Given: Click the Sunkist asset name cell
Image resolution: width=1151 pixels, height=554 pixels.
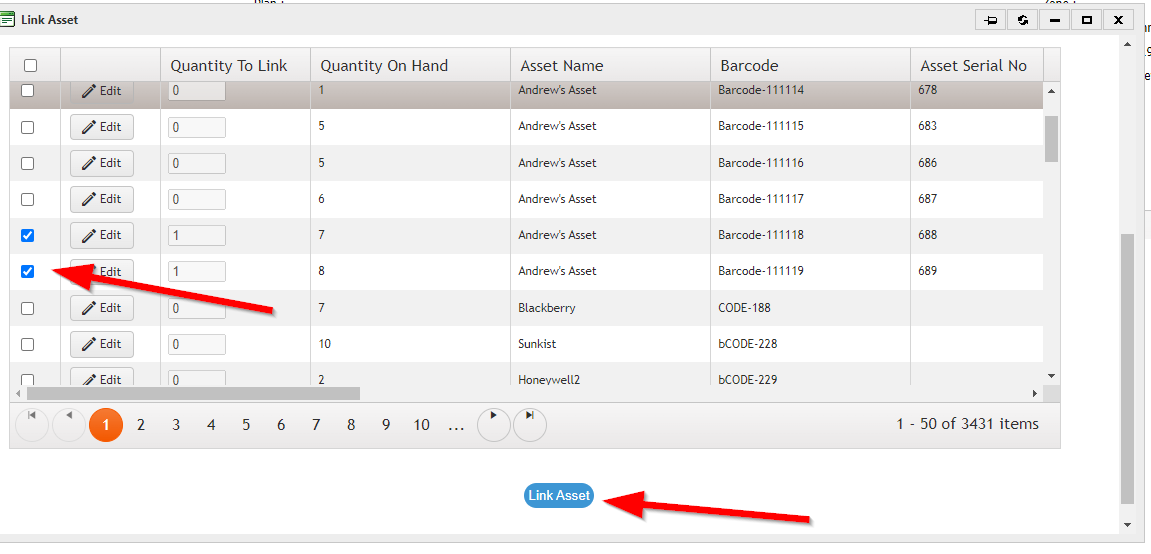Looking at the screenshot, I should coord(611,344).
